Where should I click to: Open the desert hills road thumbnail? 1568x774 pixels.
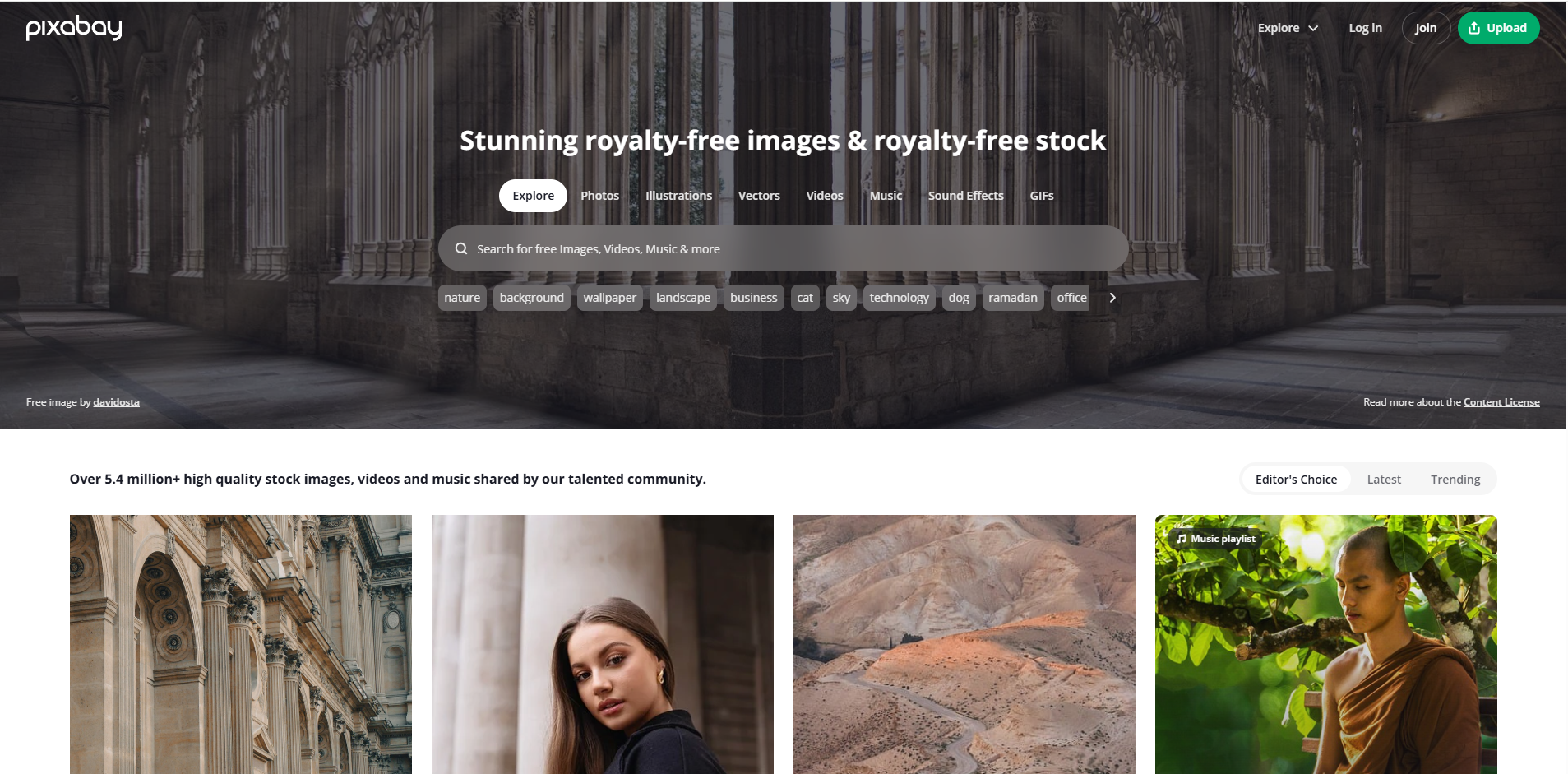click(x=964, y=645)
